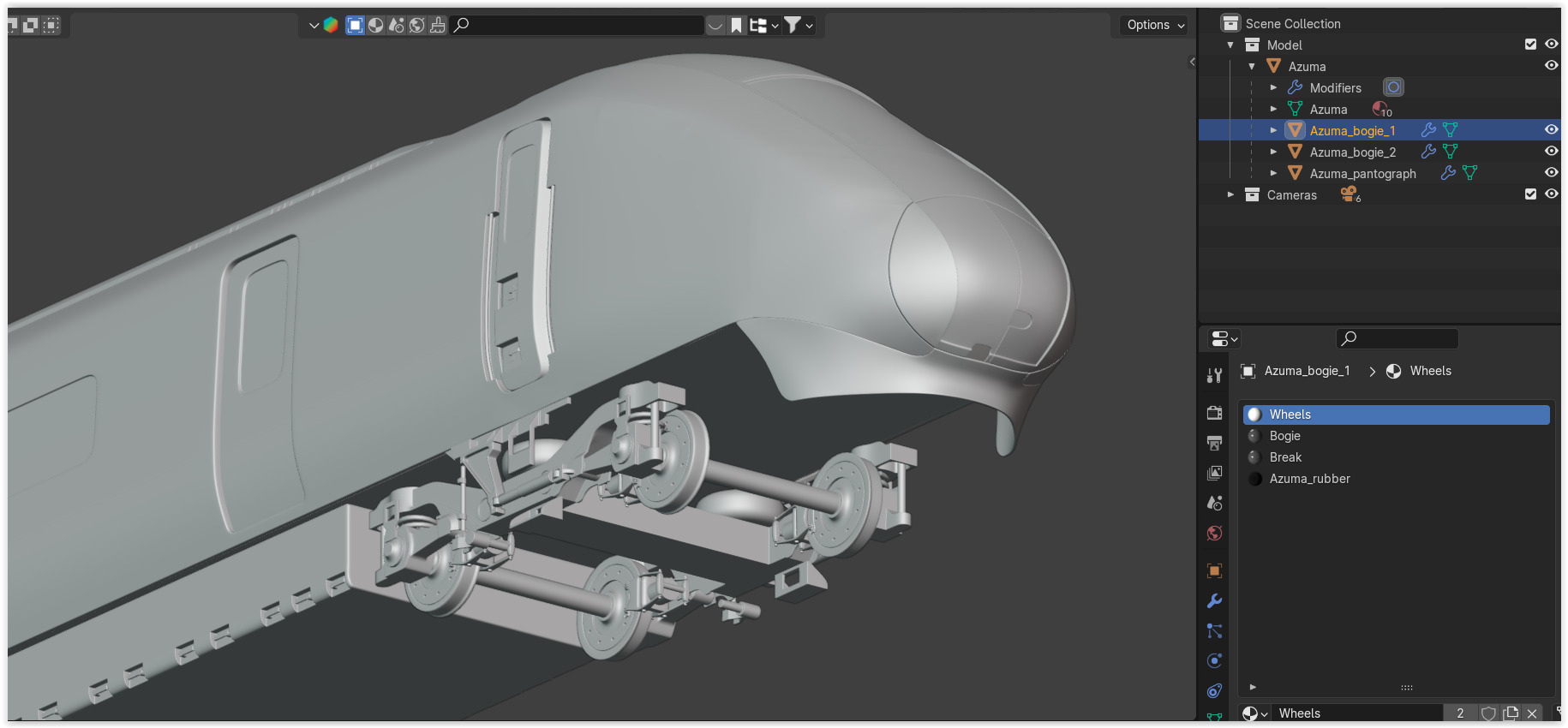Viewport: 1568px width, 728px height.
Task: Click the camera icon on Cameras row
Action: (x=1350, y=194)
